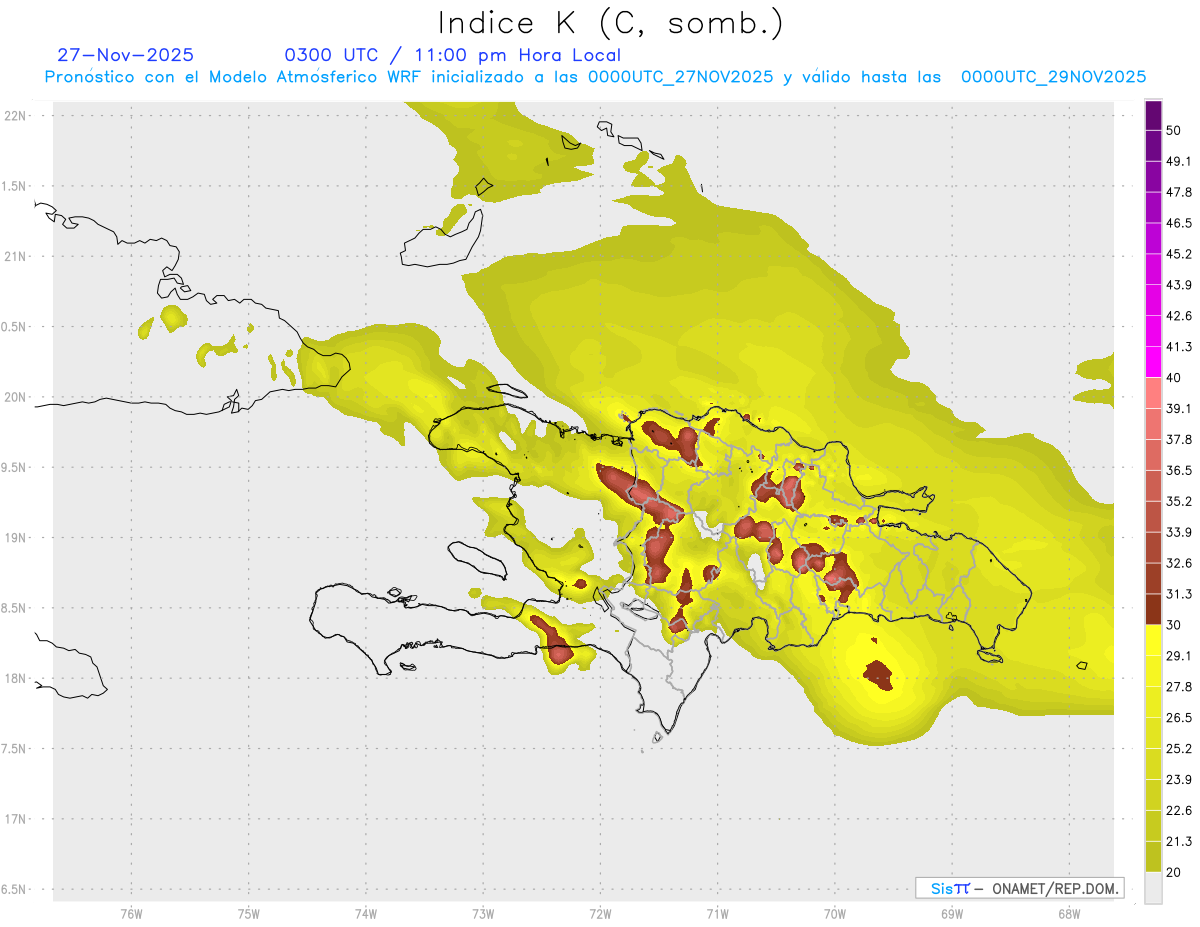Pick the magenta swatch between 40 and 41.3
1200x927 pixels.
(1153, 362)
